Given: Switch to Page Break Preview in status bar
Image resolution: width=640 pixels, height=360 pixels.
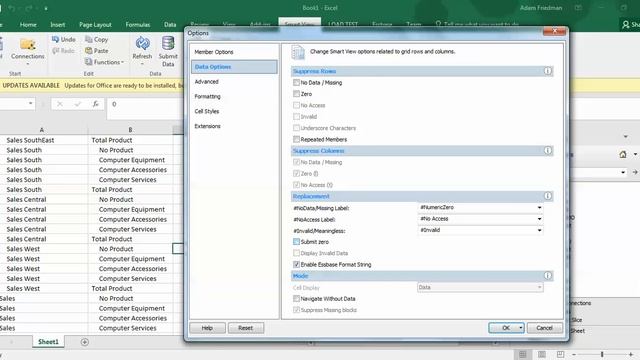Looking at the screenshot, I should pos(560,354).
